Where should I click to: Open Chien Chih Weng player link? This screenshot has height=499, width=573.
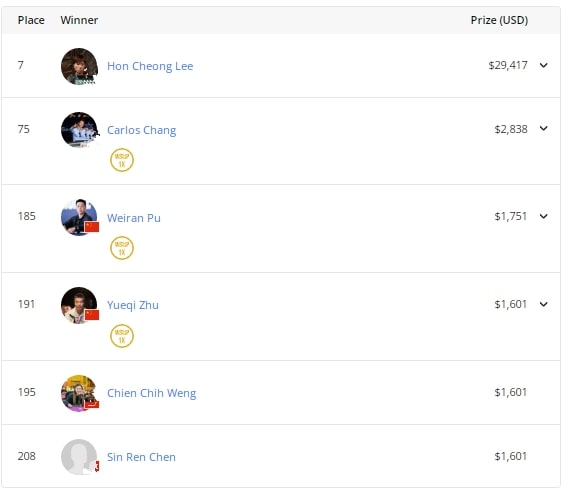point(152,393)
